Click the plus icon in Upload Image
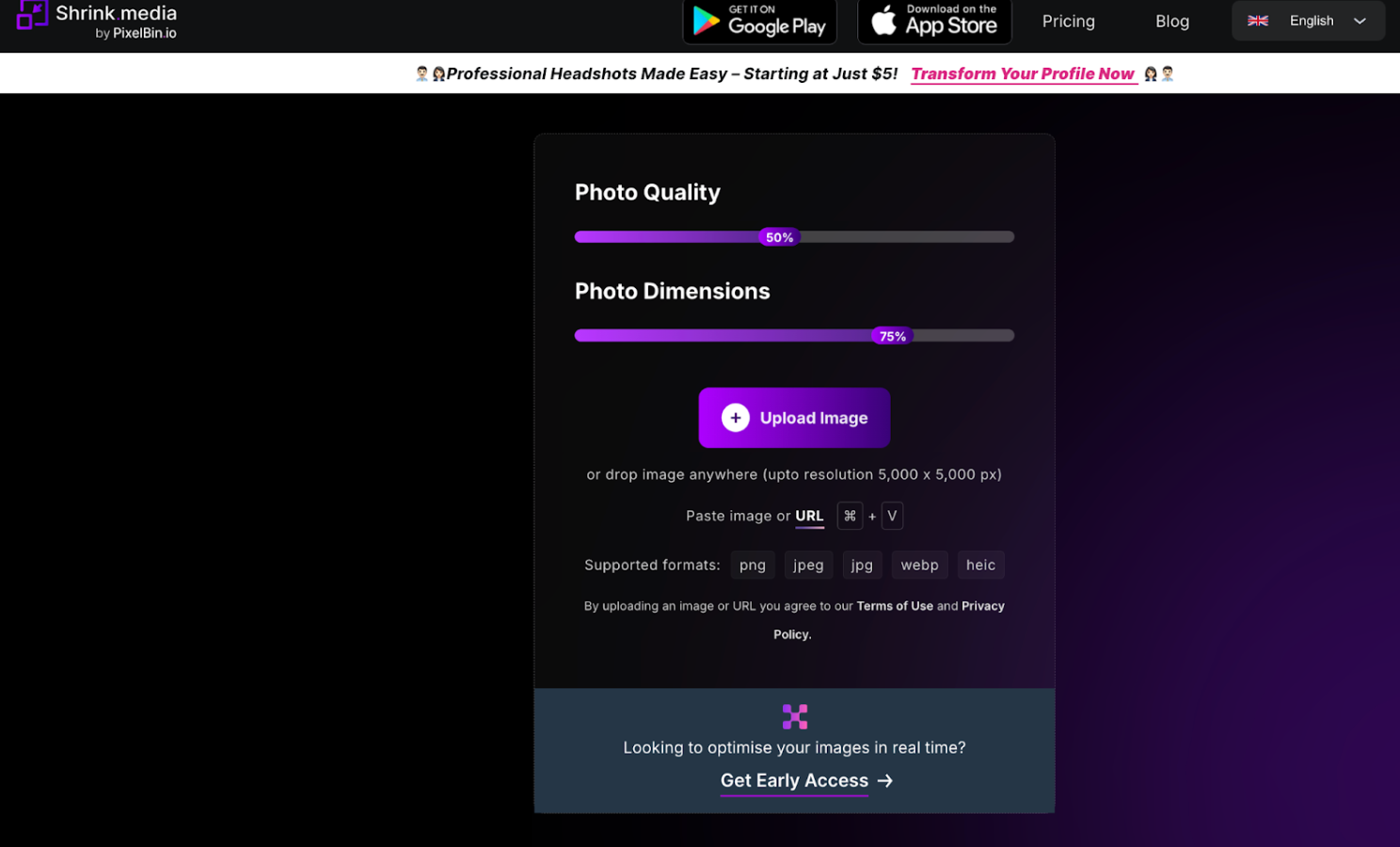 tap(736, 418)
